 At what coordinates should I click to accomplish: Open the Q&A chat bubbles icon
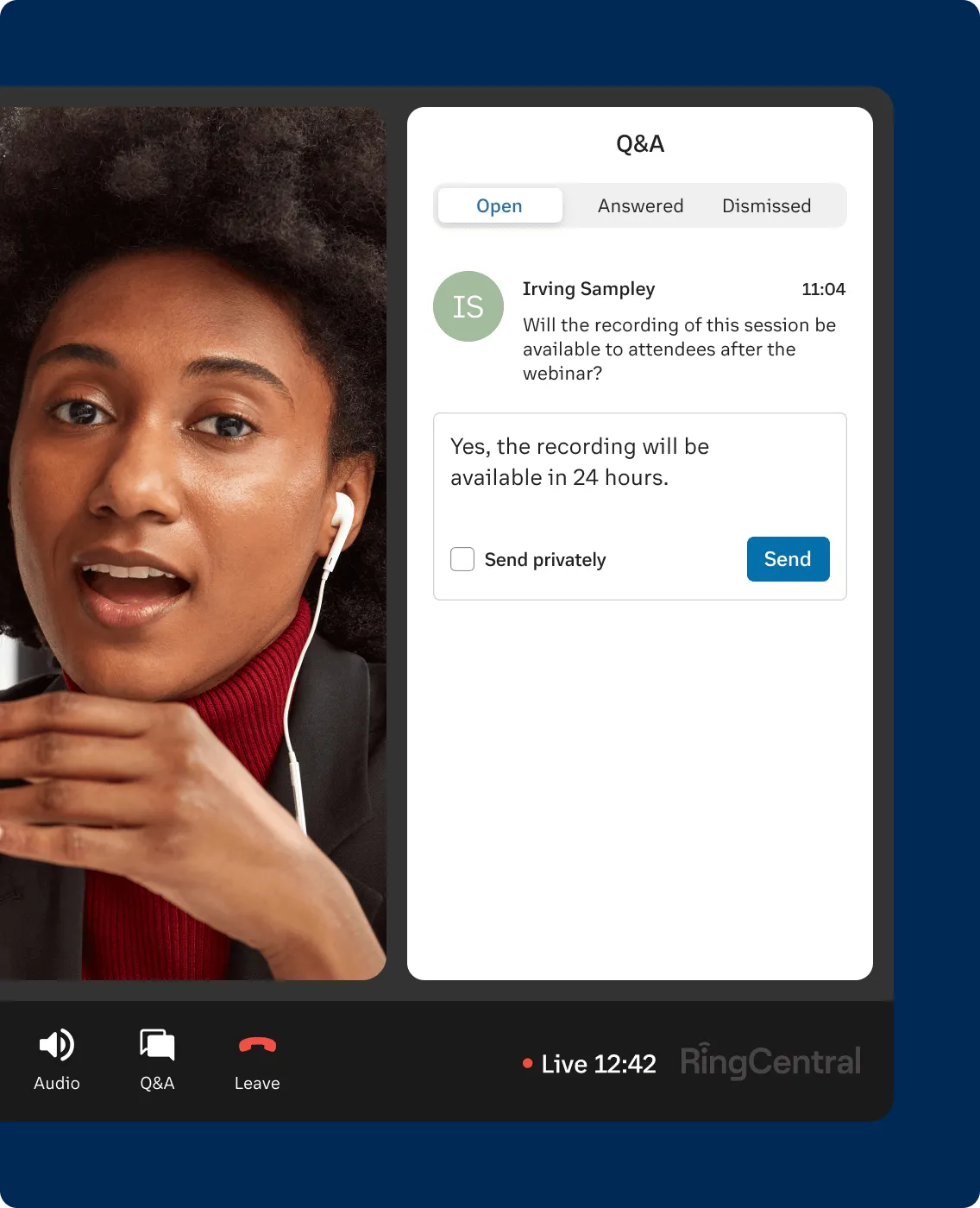(x=157, y=1045)
